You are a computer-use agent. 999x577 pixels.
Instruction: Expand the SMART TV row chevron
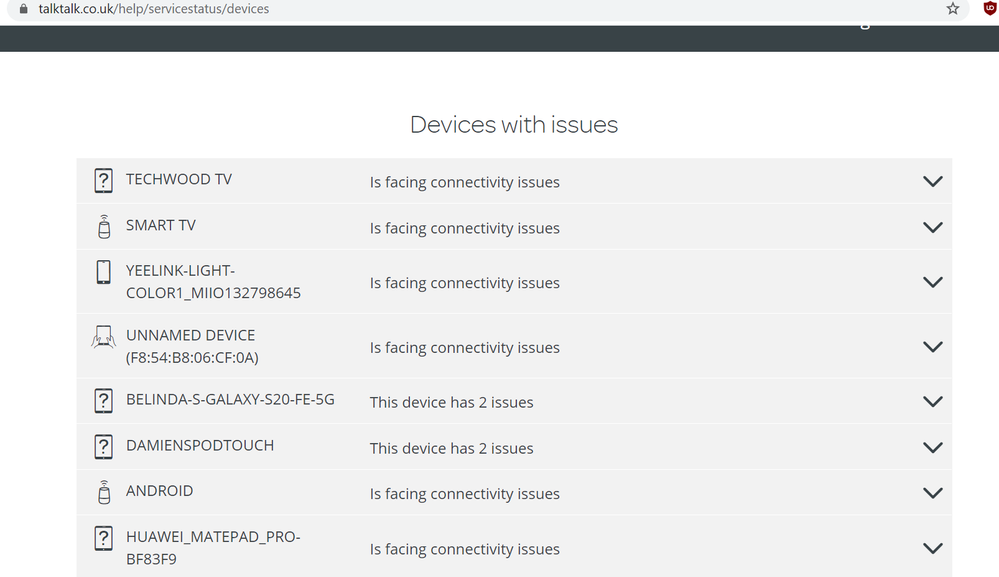[x=933, y=227]
